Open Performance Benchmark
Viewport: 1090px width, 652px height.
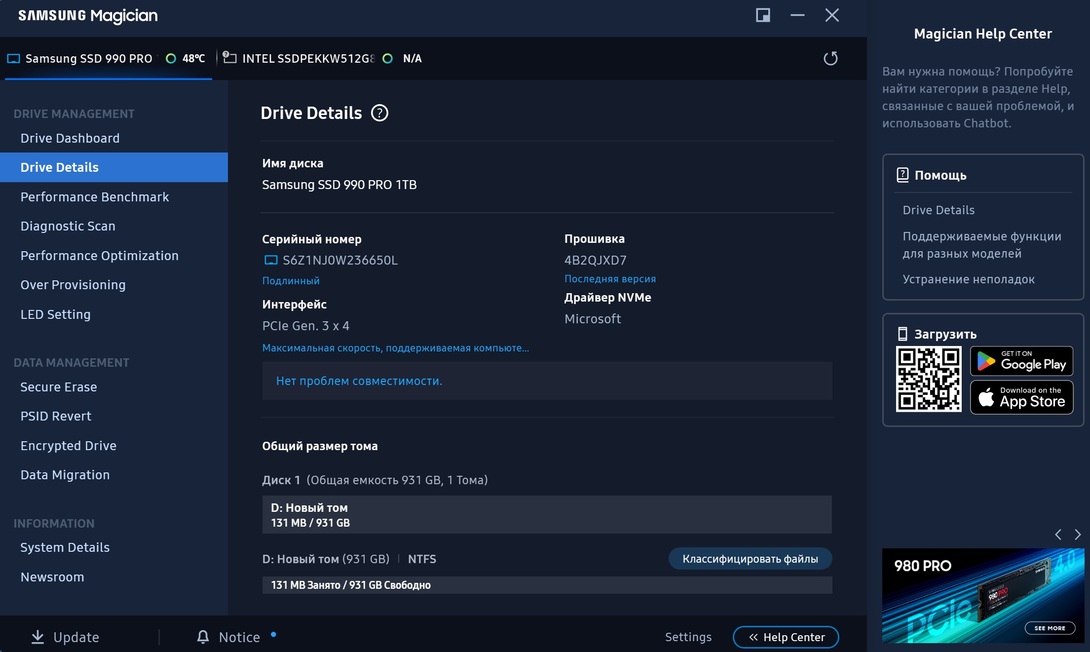click(95, 197)
